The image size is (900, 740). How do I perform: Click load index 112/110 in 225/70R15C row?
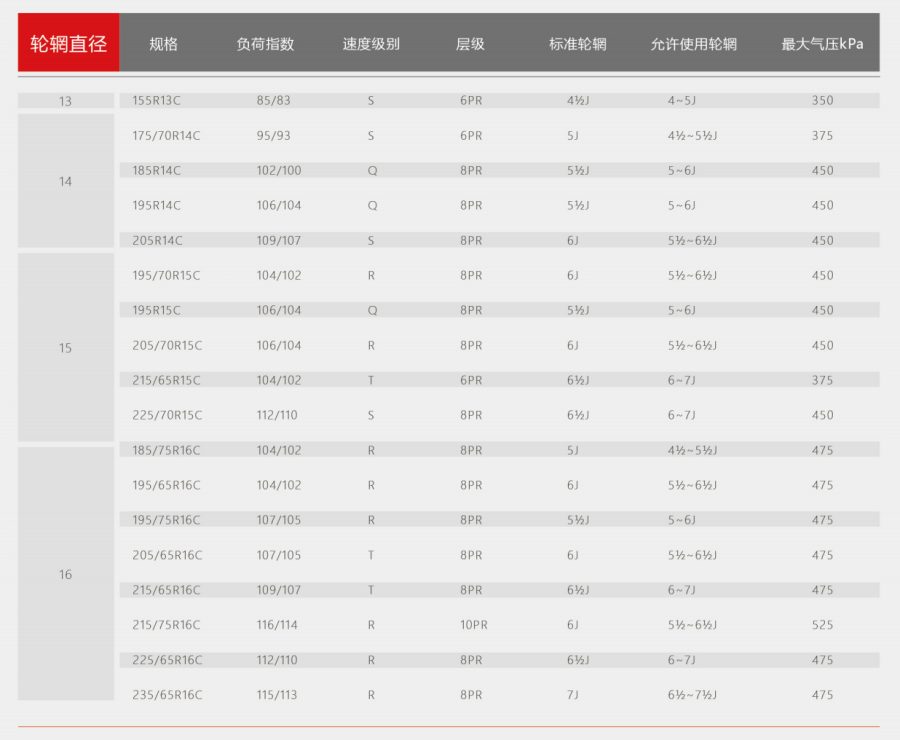click(x=277, y=415)
